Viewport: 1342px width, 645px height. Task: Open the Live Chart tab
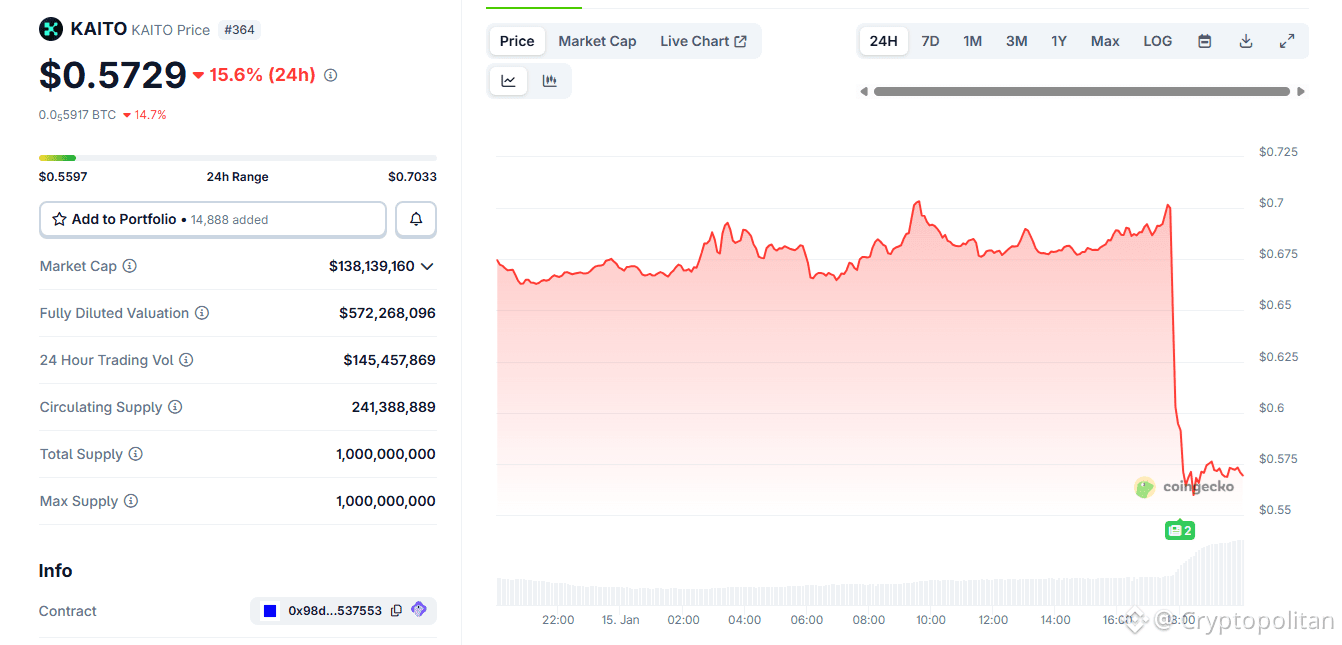pos(703,41)
